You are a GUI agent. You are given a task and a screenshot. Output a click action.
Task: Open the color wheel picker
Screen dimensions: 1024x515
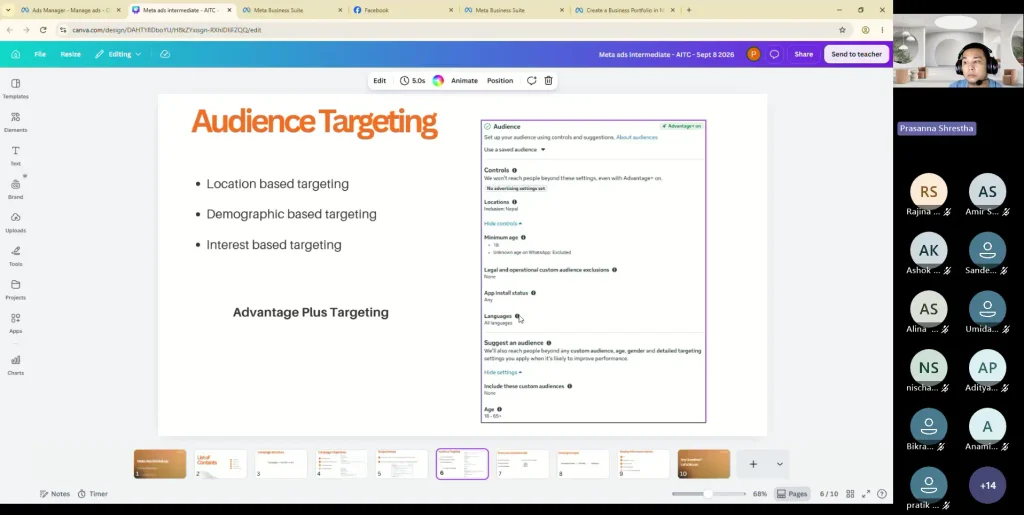[438, 80]
